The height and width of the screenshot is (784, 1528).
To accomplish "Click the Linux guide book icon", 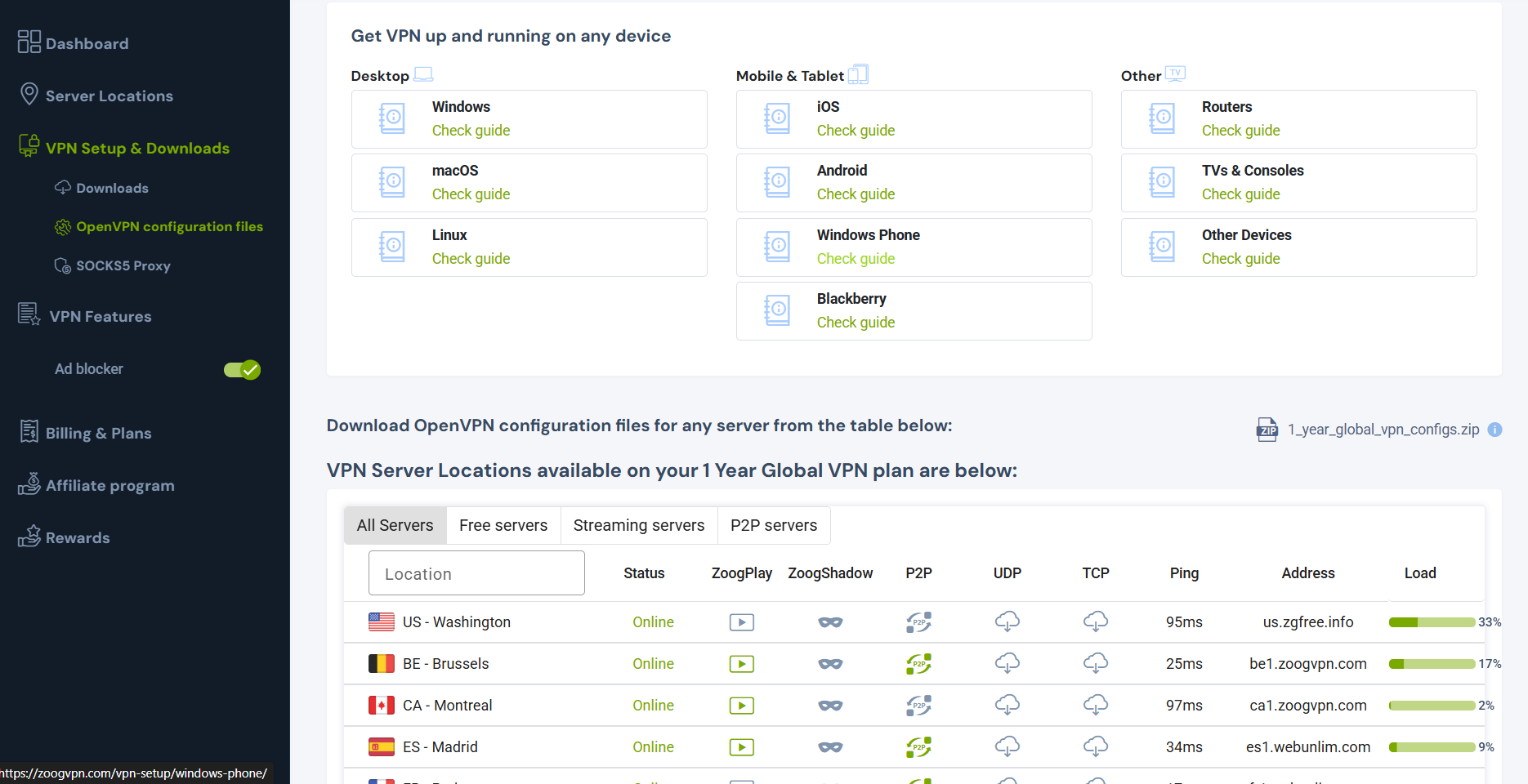I will (392, 247).
